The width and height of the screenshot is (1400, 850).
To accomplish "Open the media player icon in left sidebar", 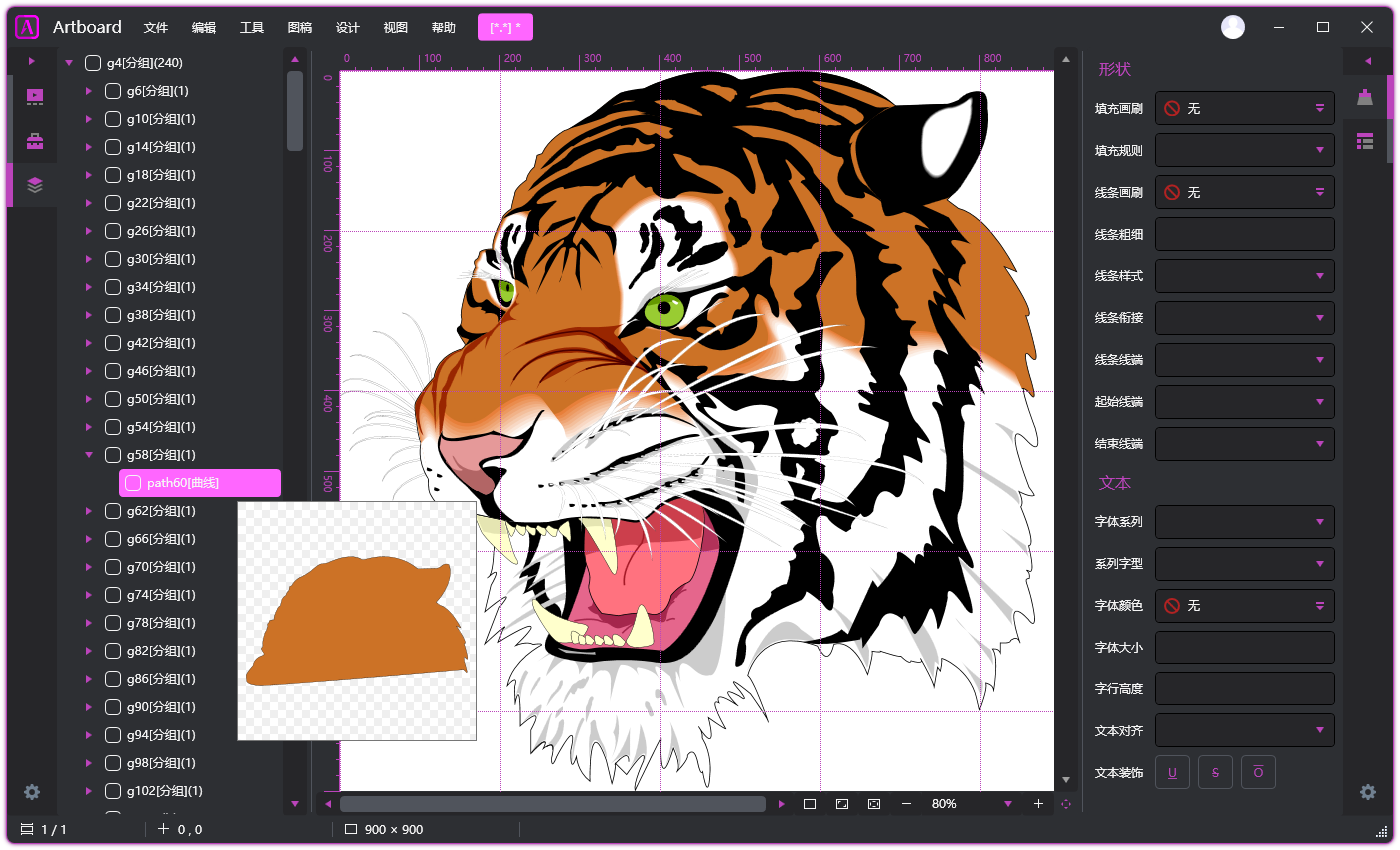I will pos(35,97).
